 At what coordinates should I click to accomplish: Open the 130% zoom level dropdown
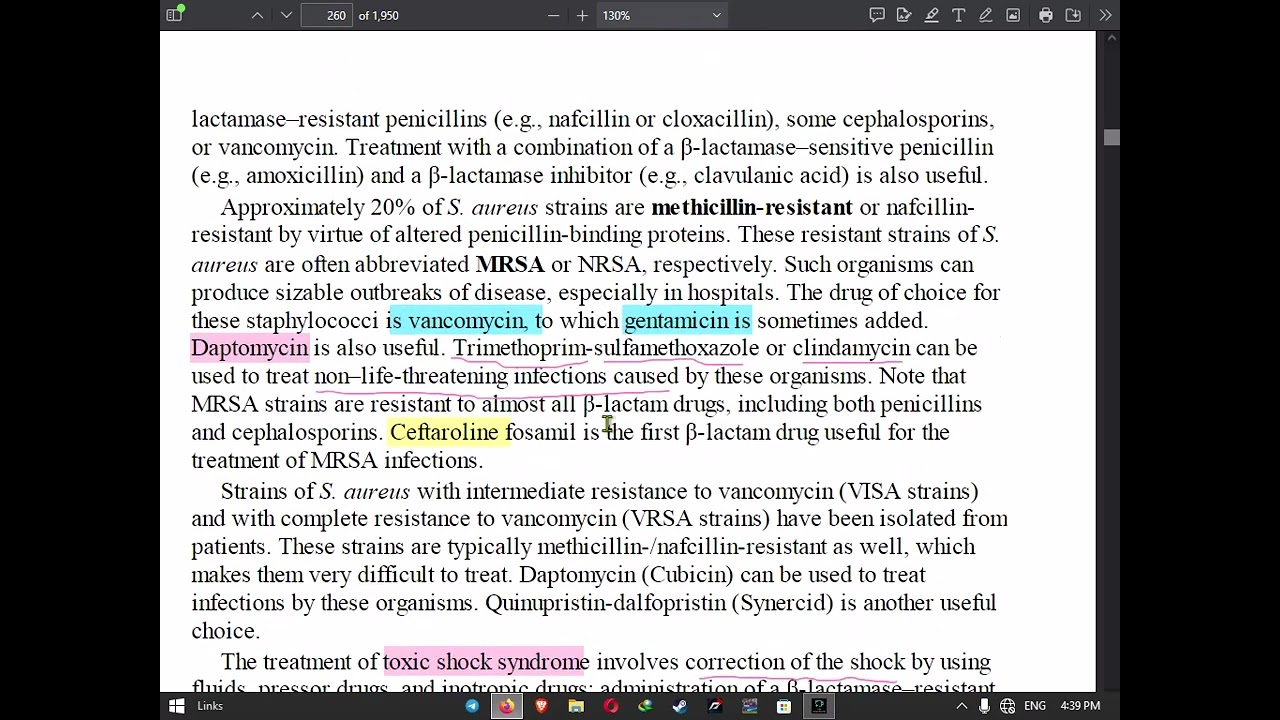pyautogui.click(x=661, y=15)
